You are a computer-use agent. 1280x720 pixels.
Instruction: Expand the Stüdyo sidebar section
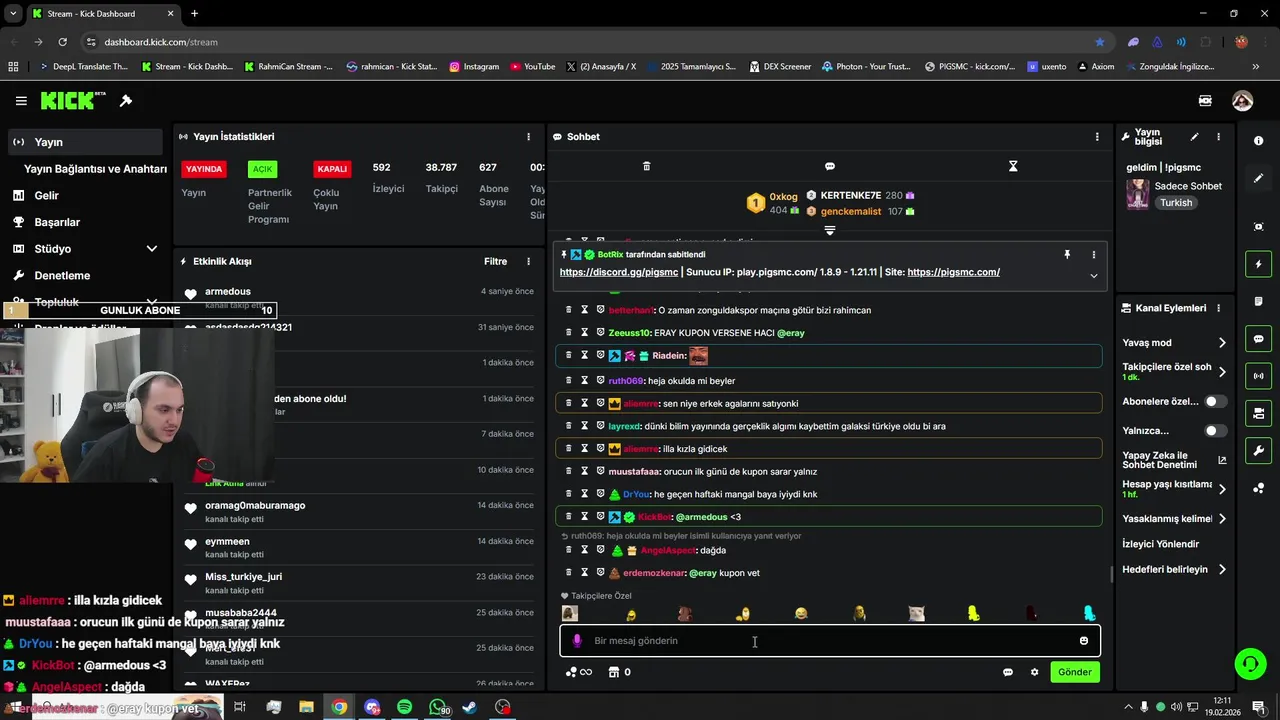[x=152, y=249]
